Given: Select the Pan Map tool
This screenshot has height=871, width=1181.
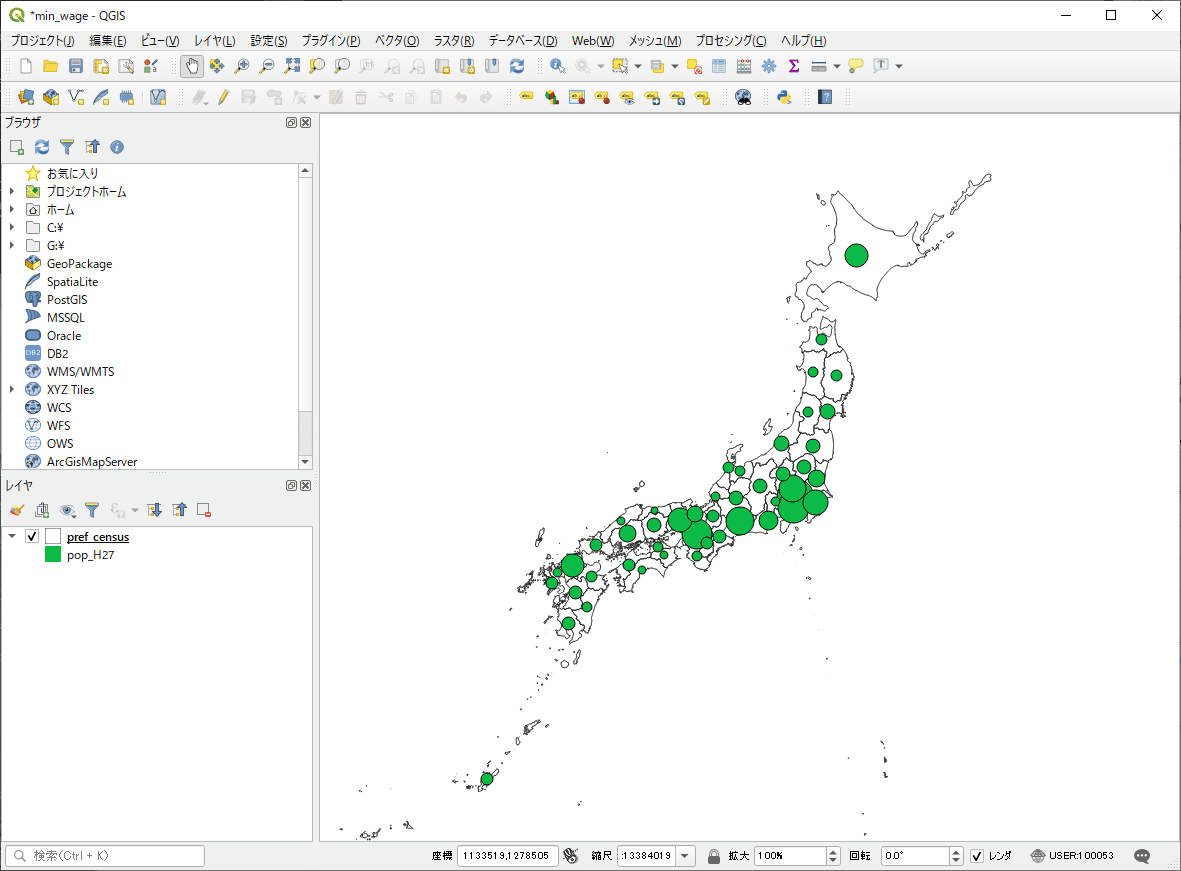Looking at the screenshot, I should pos(189,66).
